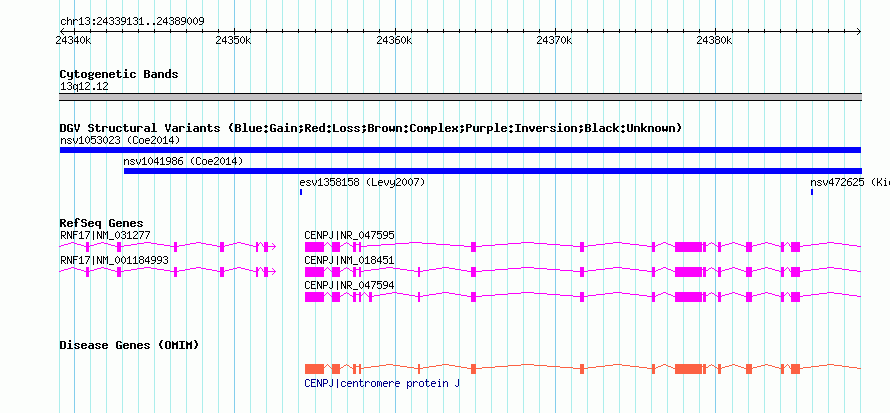Open transcript label RNF17|NM_001184993
Viewport: 890px width, 413px height.
pos(114,260)
